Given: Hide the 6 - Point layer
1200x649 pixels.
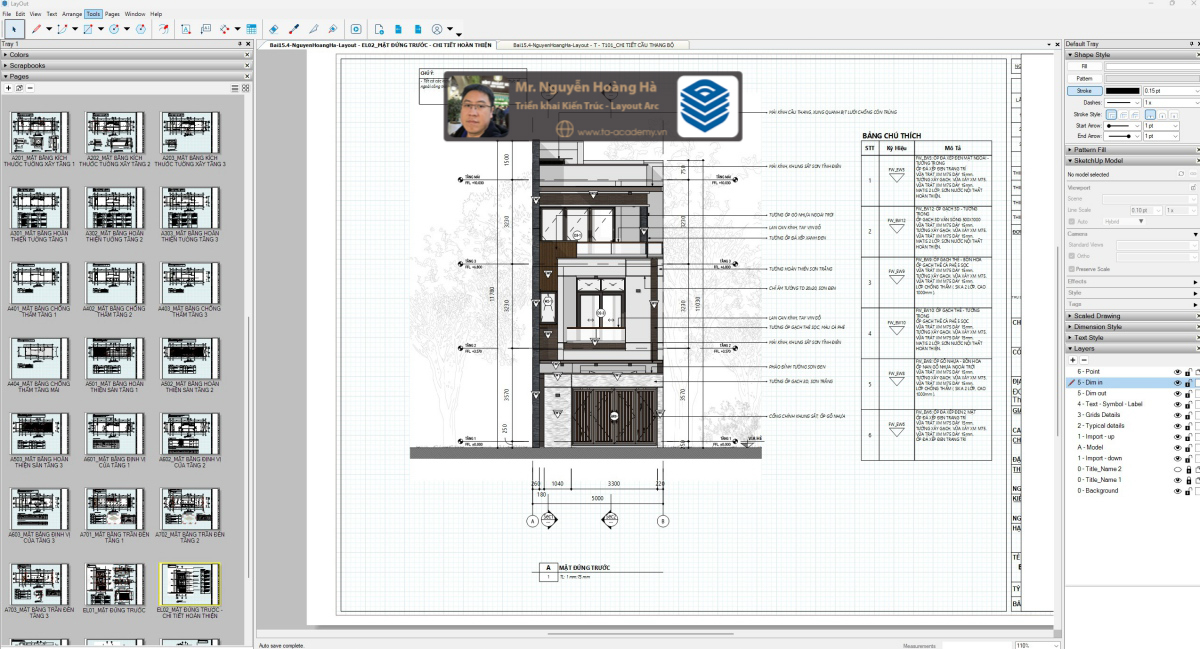Looking at the screenshot, I should pyautogui.click(x=1178, y=372).
